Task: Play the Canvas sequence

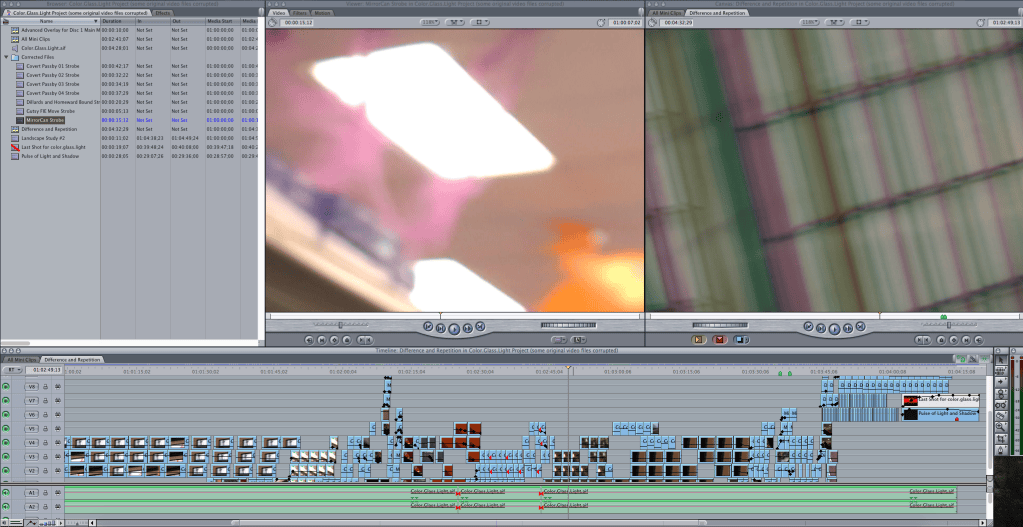Action: pos(834,328)
